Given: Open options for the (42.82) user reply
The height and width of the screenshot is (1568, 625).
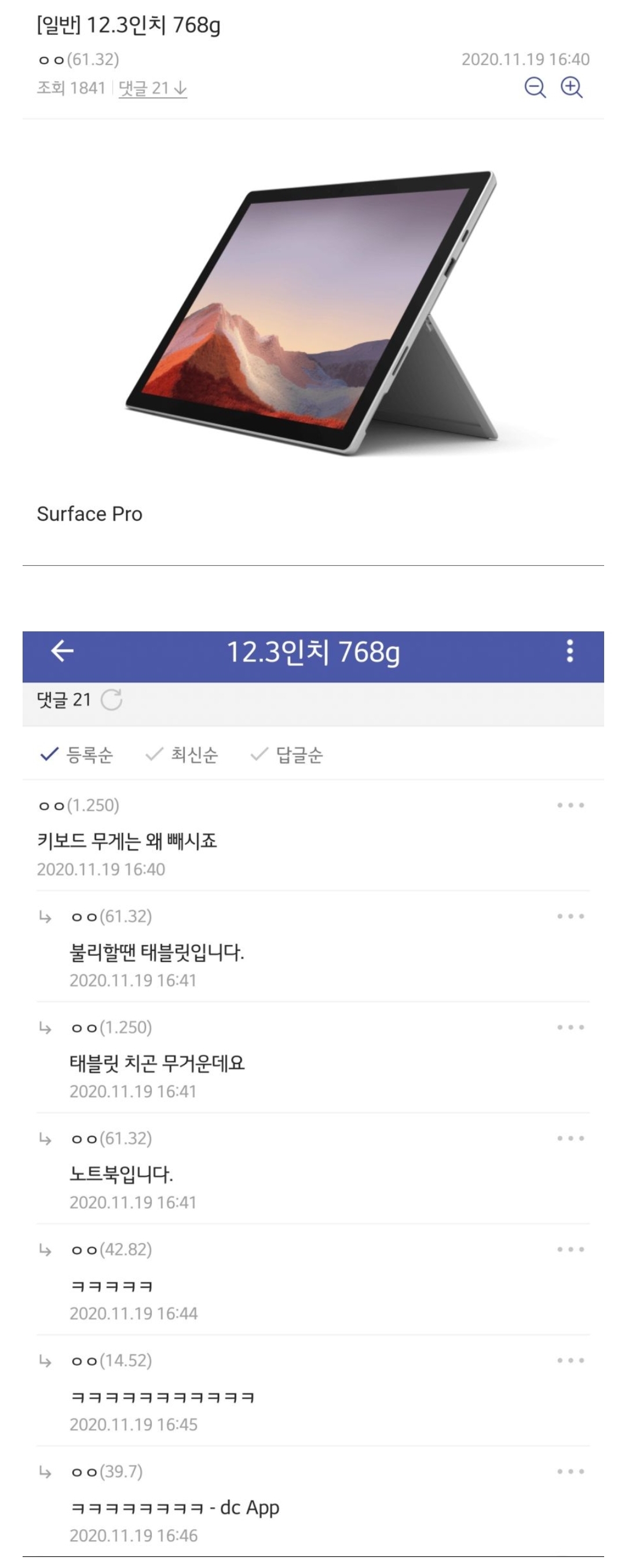Looking at the screenshot, I should pos(570,1249).
